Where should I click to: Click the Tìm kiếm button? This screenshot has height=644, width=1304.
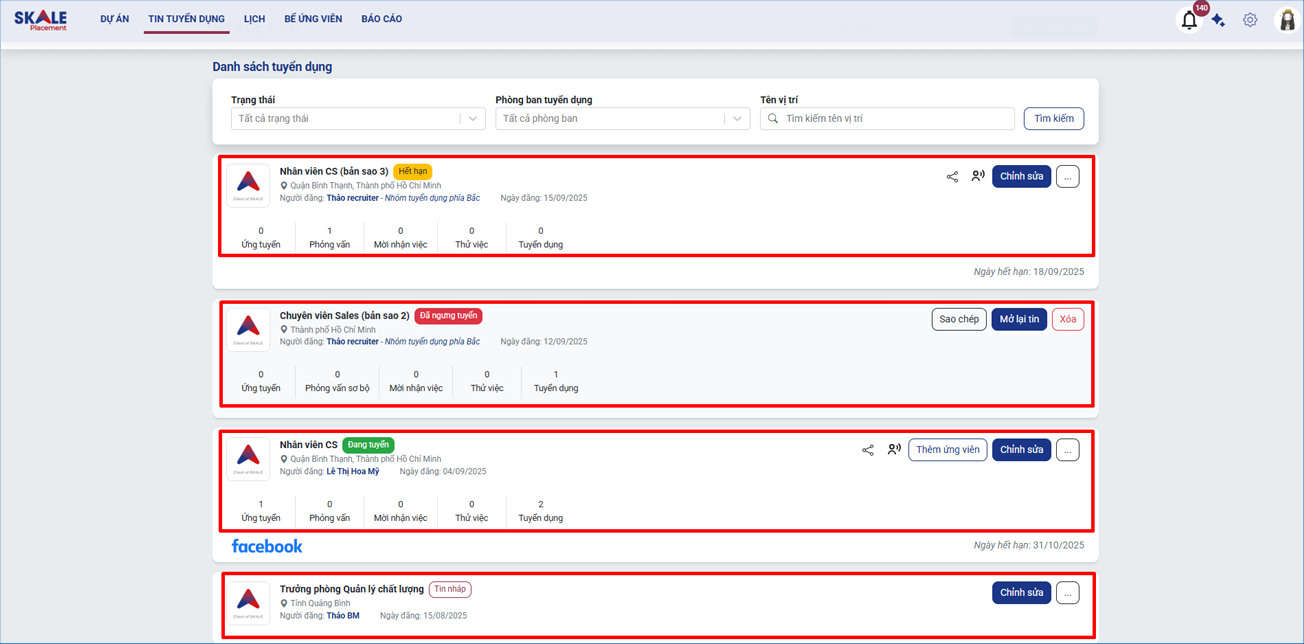pyautogui.click(x=1053, y=119)
